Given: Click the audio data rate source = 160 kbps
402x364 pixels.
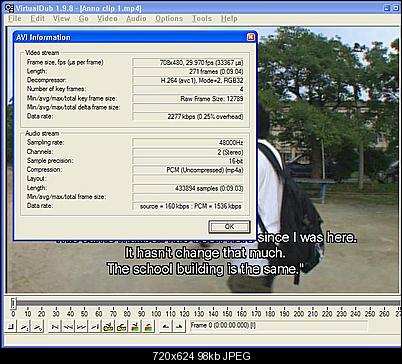Looking at the screenshot, I should pyautogui.click(x=188, y=206).
